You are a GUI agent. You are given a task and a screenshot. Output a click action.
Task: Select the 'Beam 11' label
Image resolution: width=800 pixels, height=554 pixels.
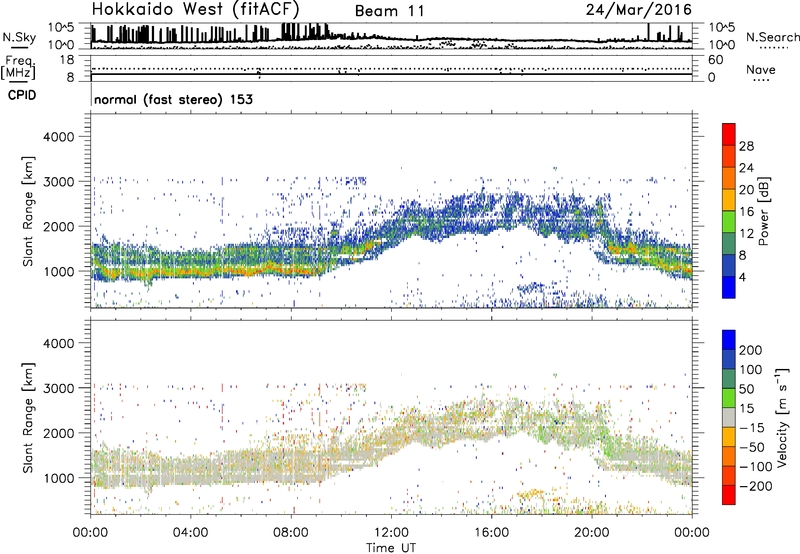coord(389,11)
